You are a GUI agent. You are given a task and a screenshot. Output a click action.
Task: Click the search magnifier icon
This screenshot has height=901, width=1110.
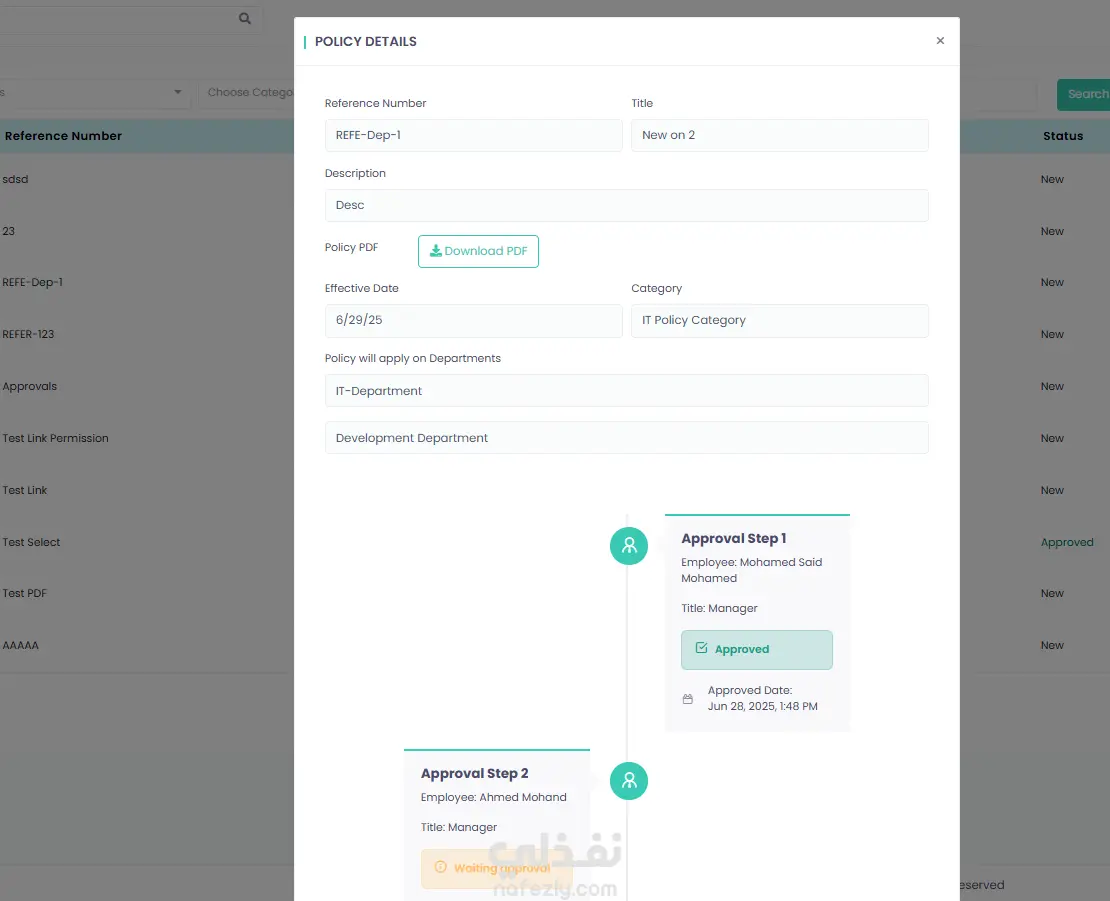click(x=245, y=18)
